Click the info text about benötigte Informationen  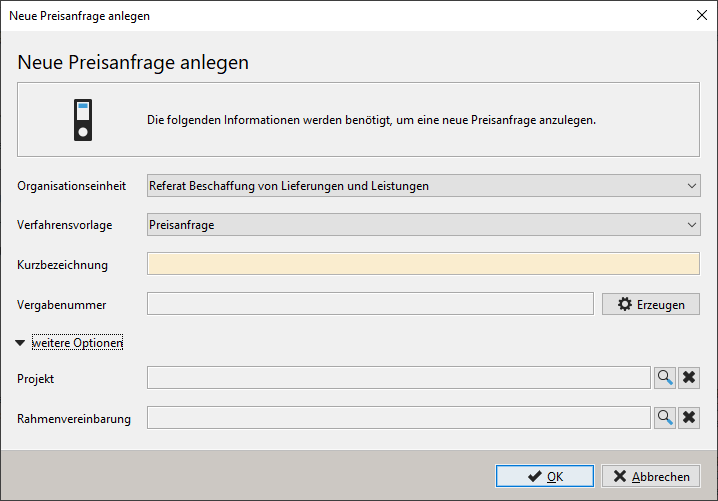coord(371,120)
